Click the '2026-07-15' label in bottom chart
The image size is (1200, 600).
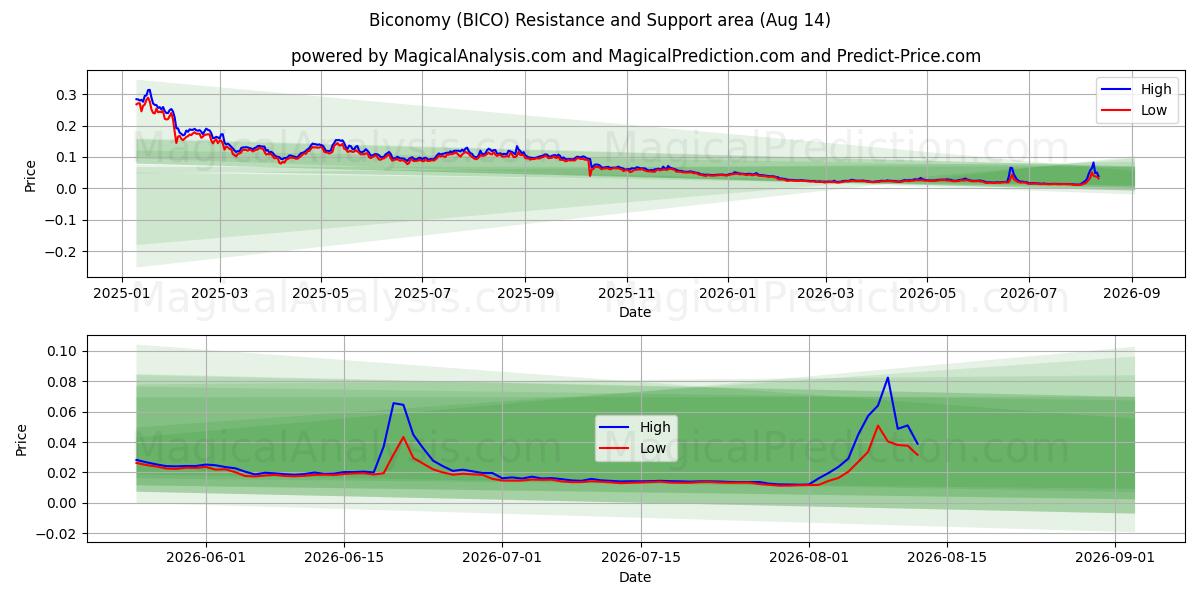[639, 560]
